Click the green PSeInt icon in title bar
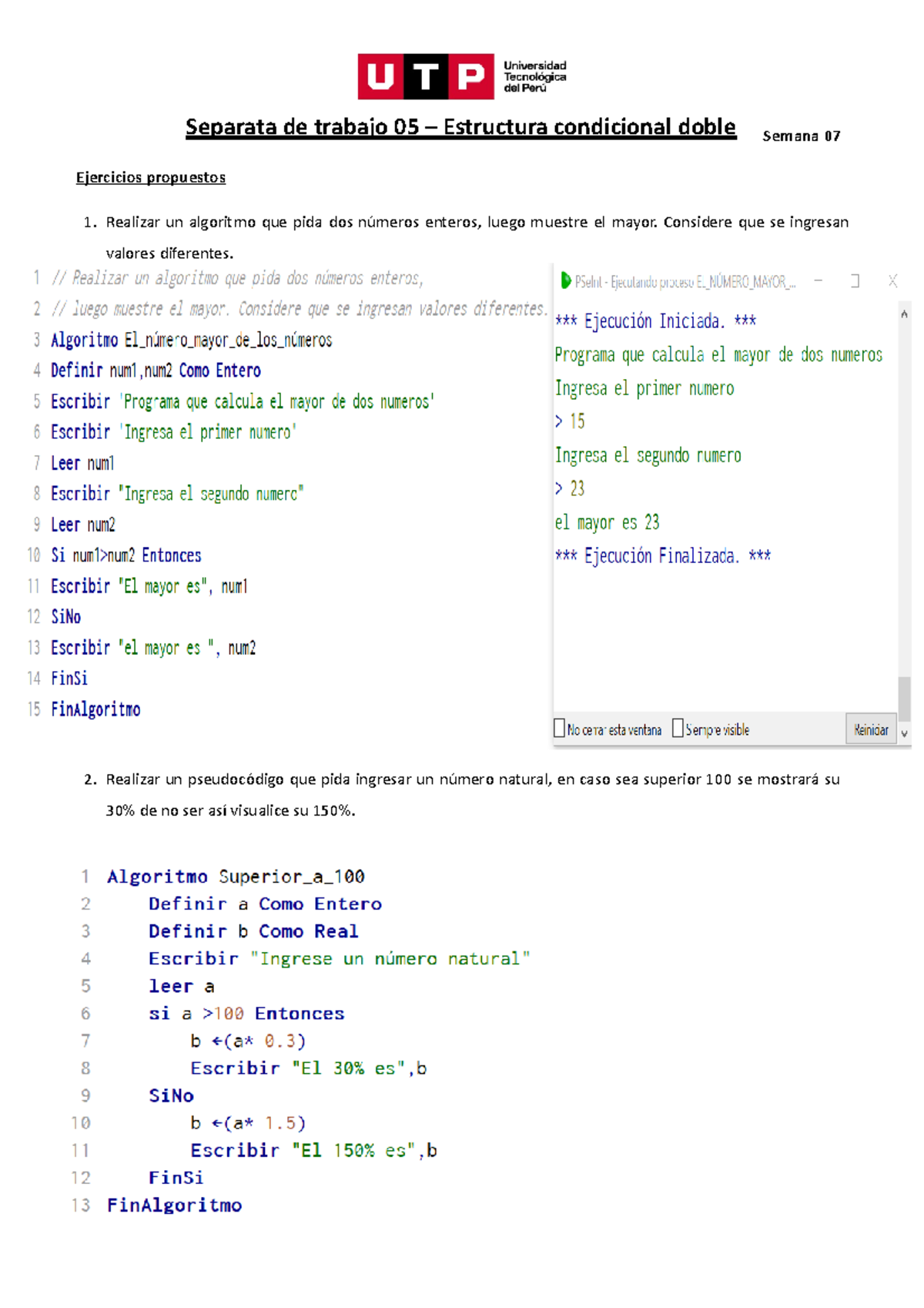 click(x=566, y=281)
